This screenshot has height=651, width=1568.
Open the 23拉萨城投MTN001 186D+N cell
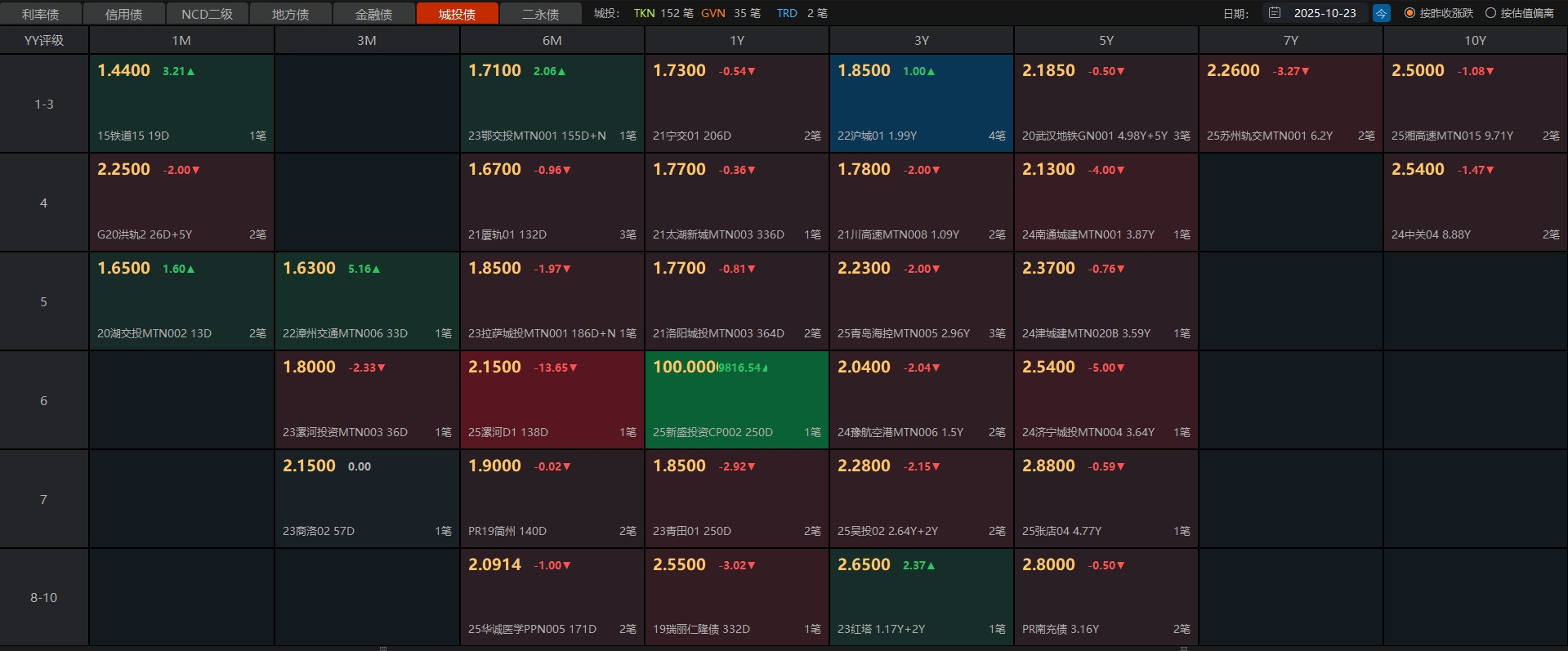[552, 301]
